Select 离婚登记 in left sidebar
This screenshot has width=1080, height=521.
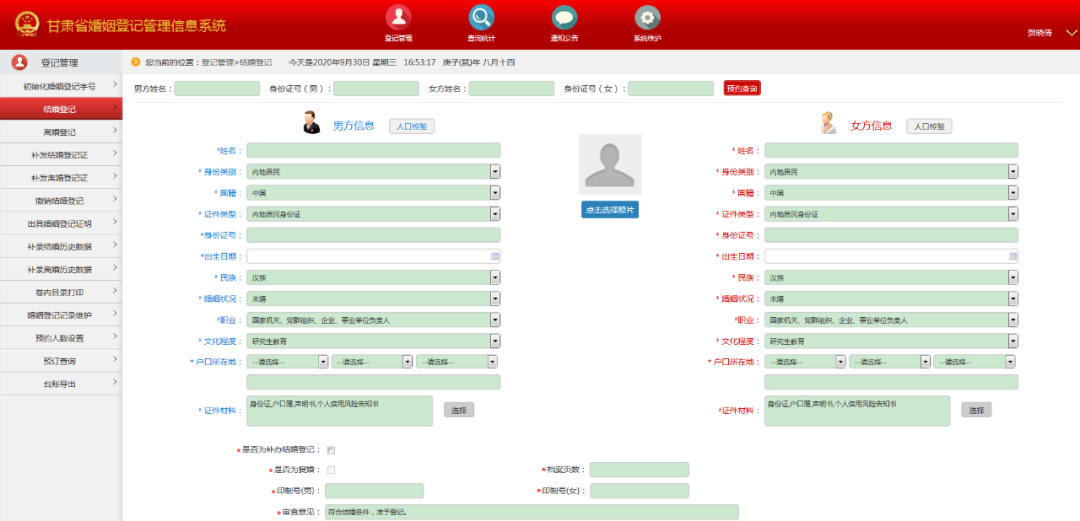[61, 132]
